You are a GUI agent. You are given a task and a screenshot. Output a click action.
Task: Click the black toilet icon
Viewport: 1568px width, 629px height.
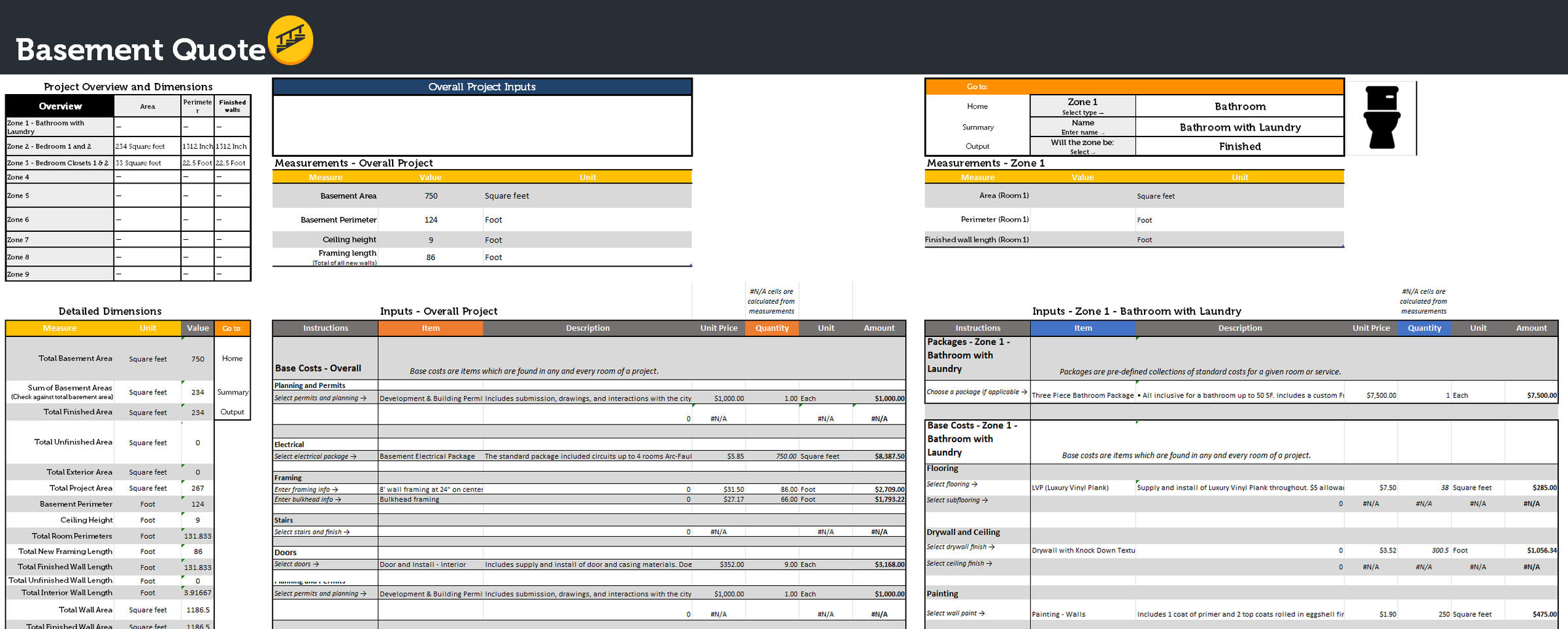[x=1382, y=118]
